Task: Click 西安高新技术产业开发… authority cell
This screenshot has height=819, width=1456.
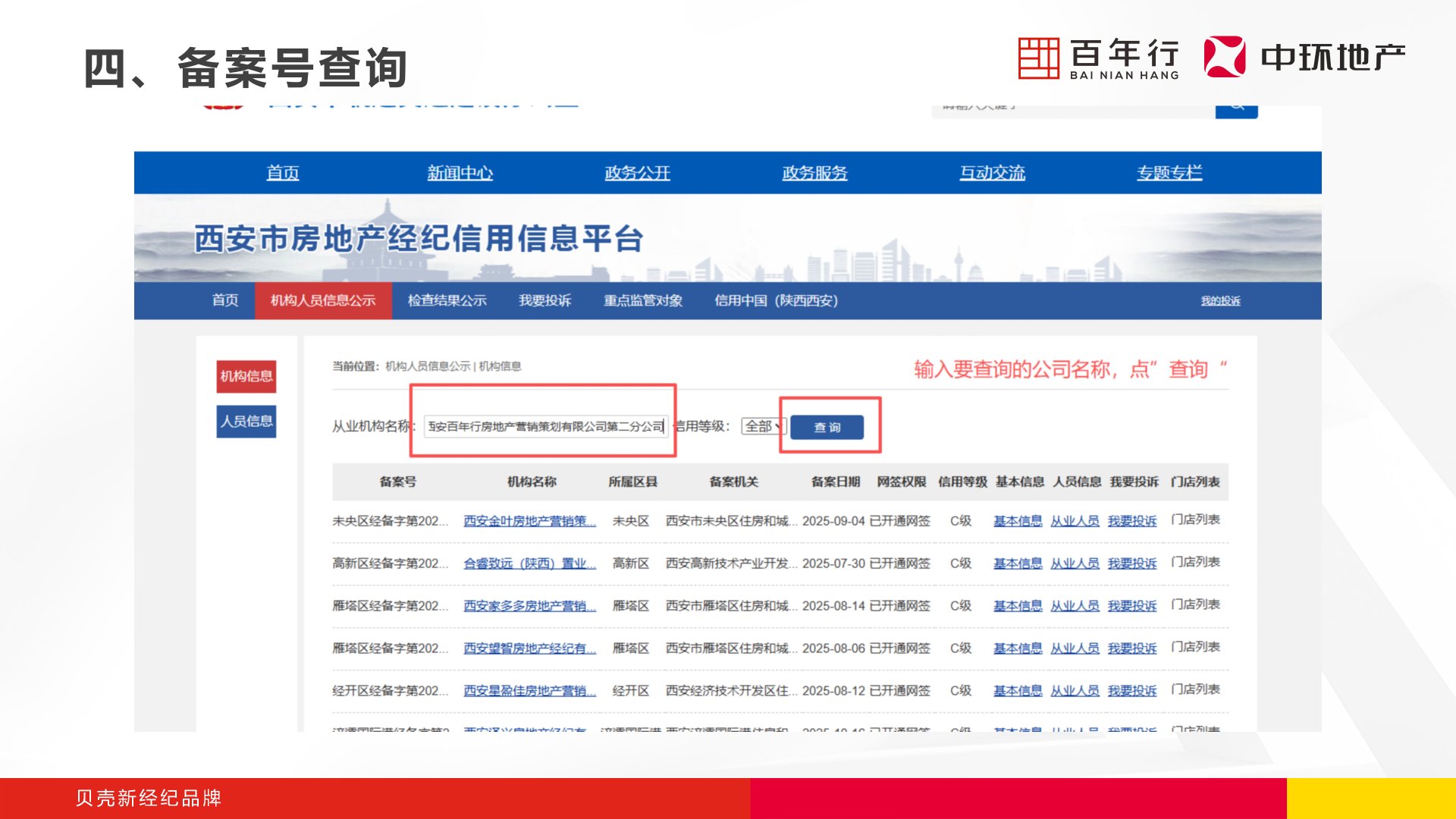Action: [732, 563]
